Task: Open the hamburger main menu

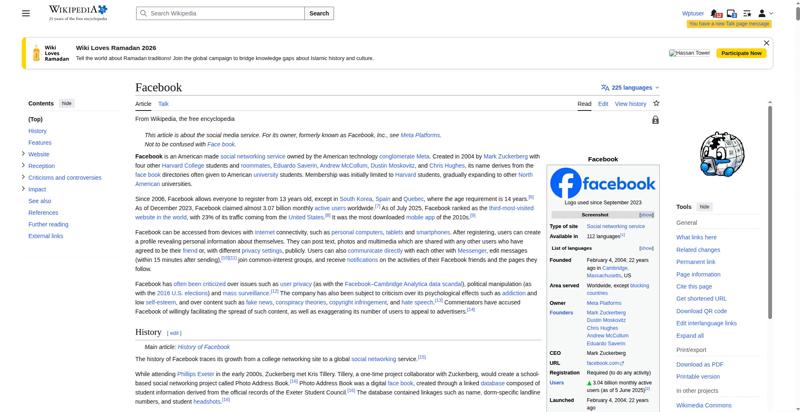Action: [27, 13]
